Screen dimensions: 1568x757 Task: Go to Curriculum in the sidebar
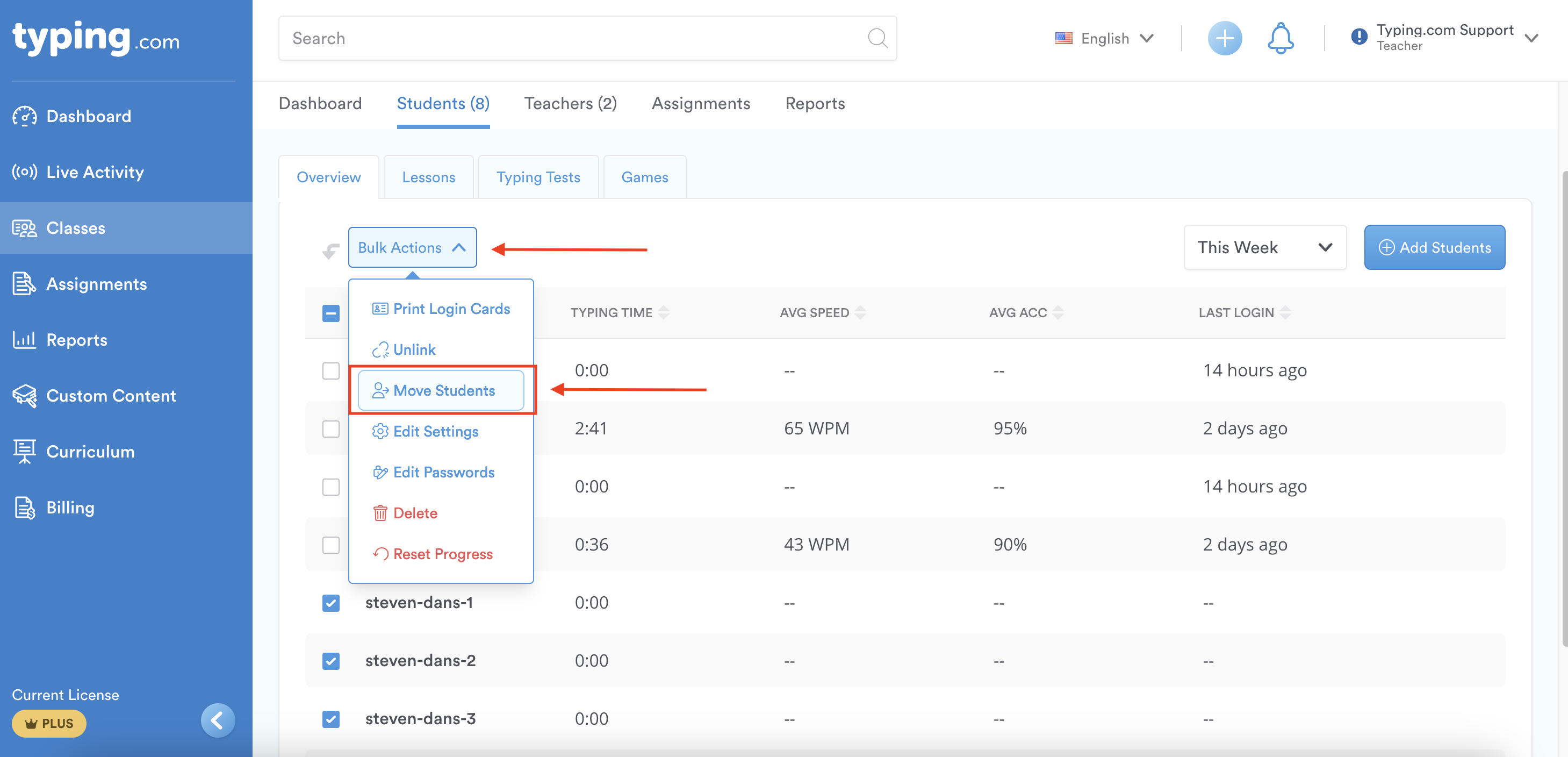pyautogui.click(x=90, y=452)
